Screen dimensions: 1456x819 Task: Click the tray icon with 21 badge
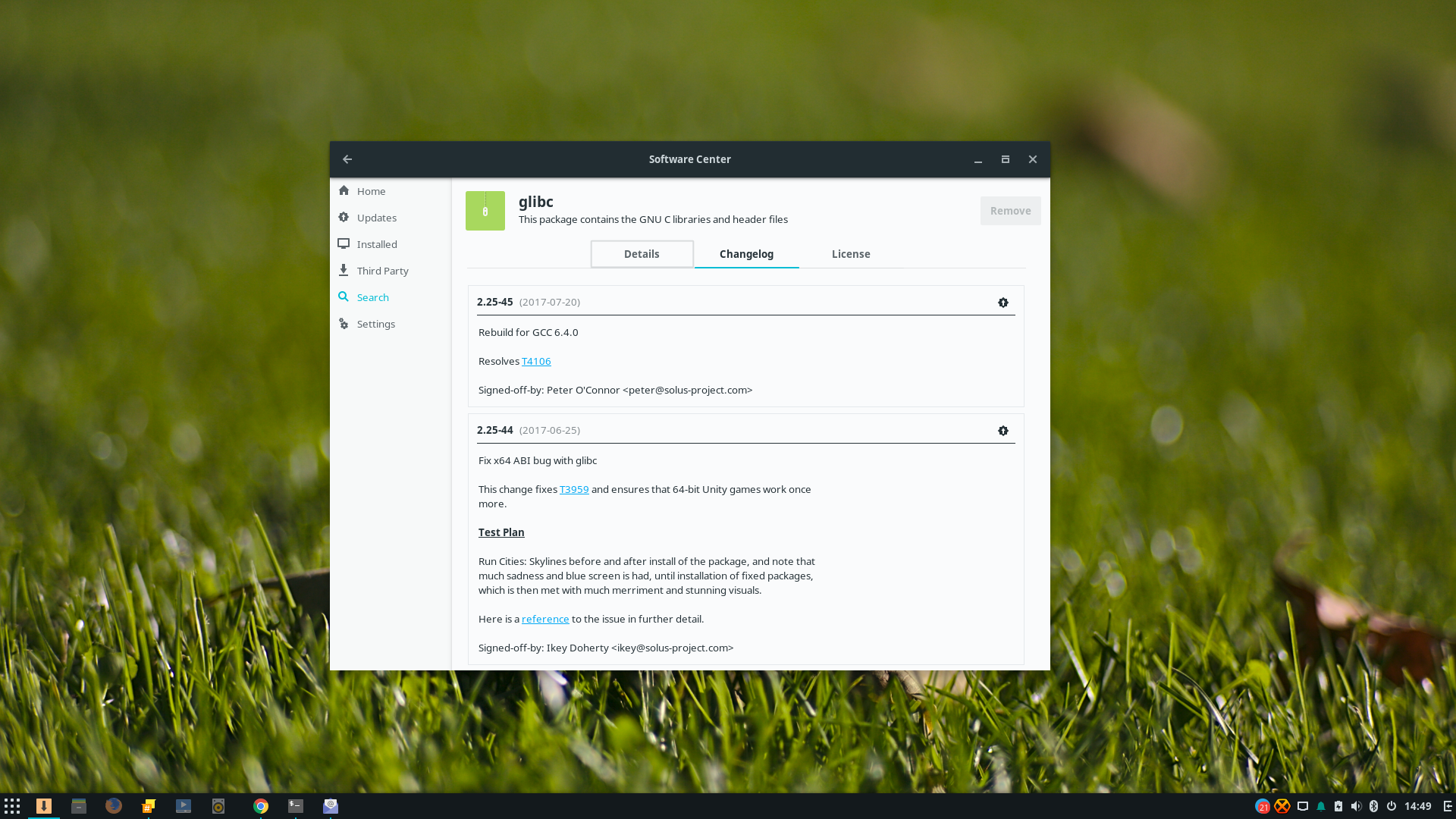click(x=1263, y=806)
